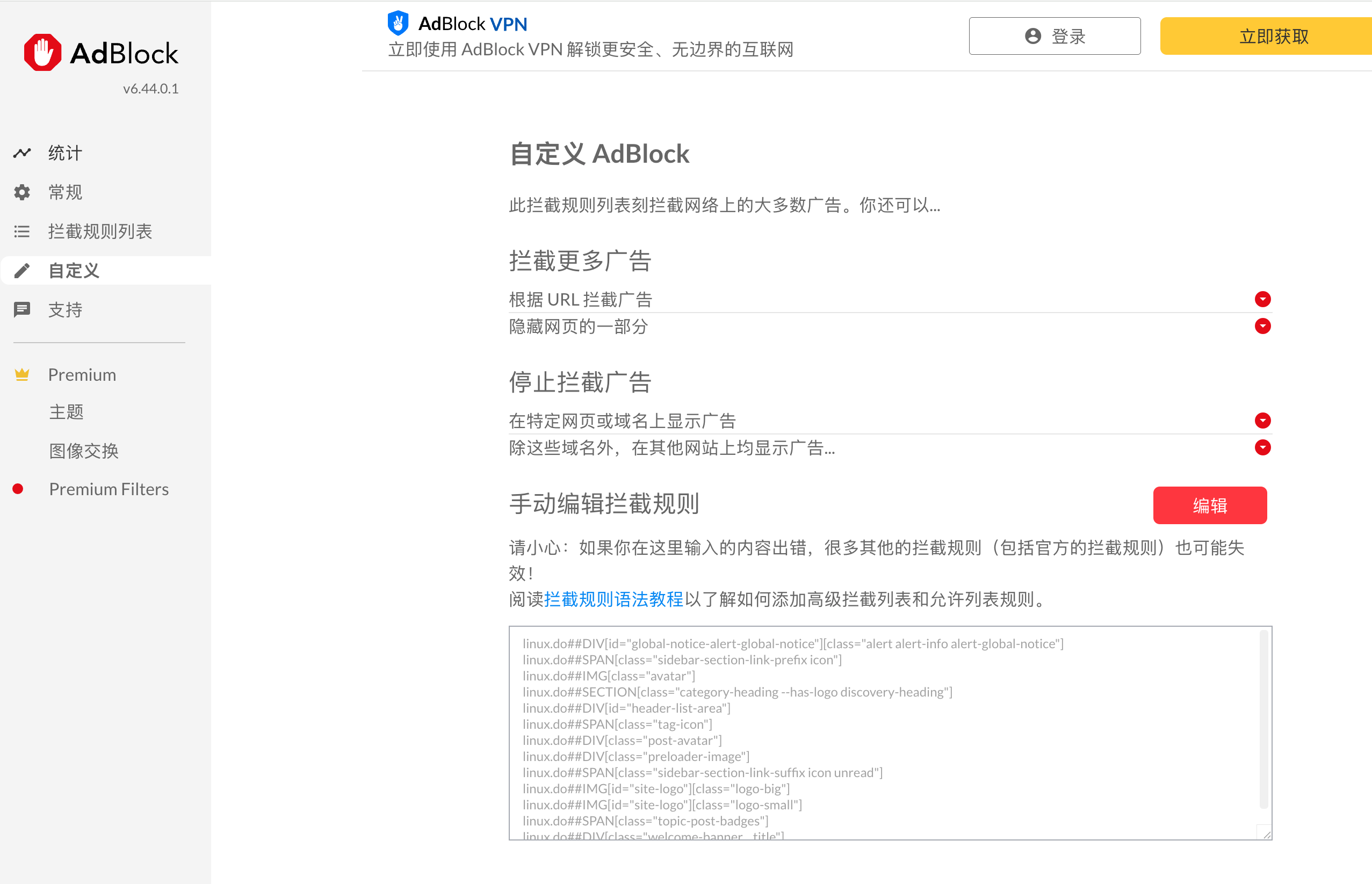Click the 拦截更多广告 heading
The image size is (1372, 884).
pyautogui.click(x=580, y=260)
